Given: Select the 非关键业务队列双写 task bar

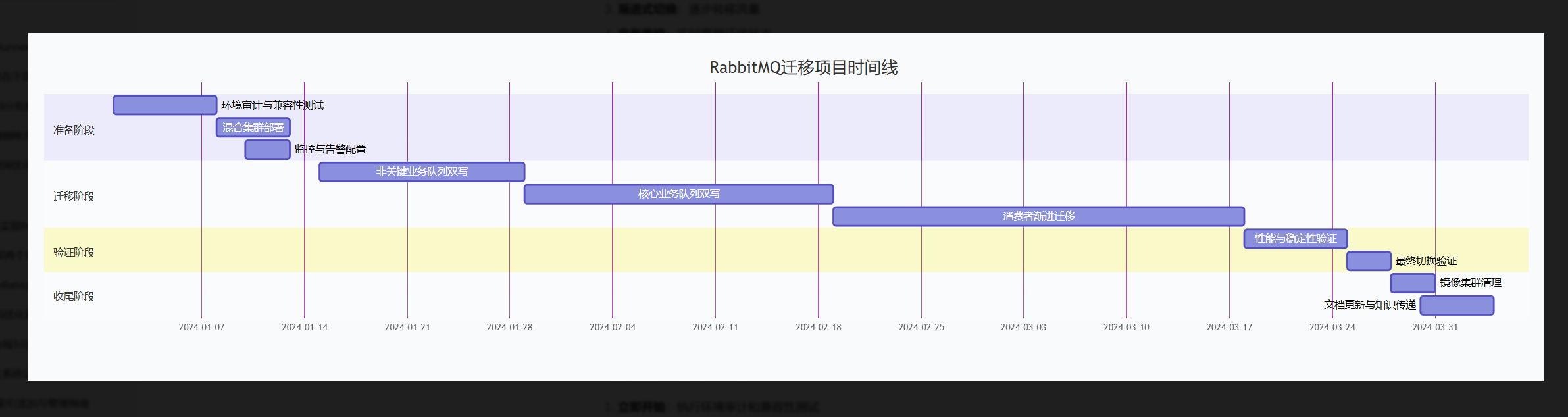Looking at the screenshot, I should click(x=422, y=172).
